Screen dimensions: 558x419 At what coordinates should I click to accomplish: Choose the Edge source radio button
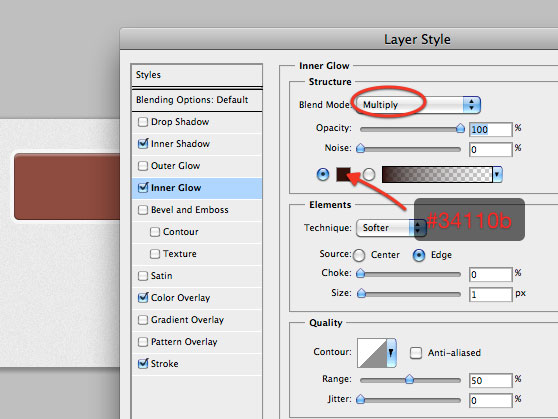click(x=419, y=255)
